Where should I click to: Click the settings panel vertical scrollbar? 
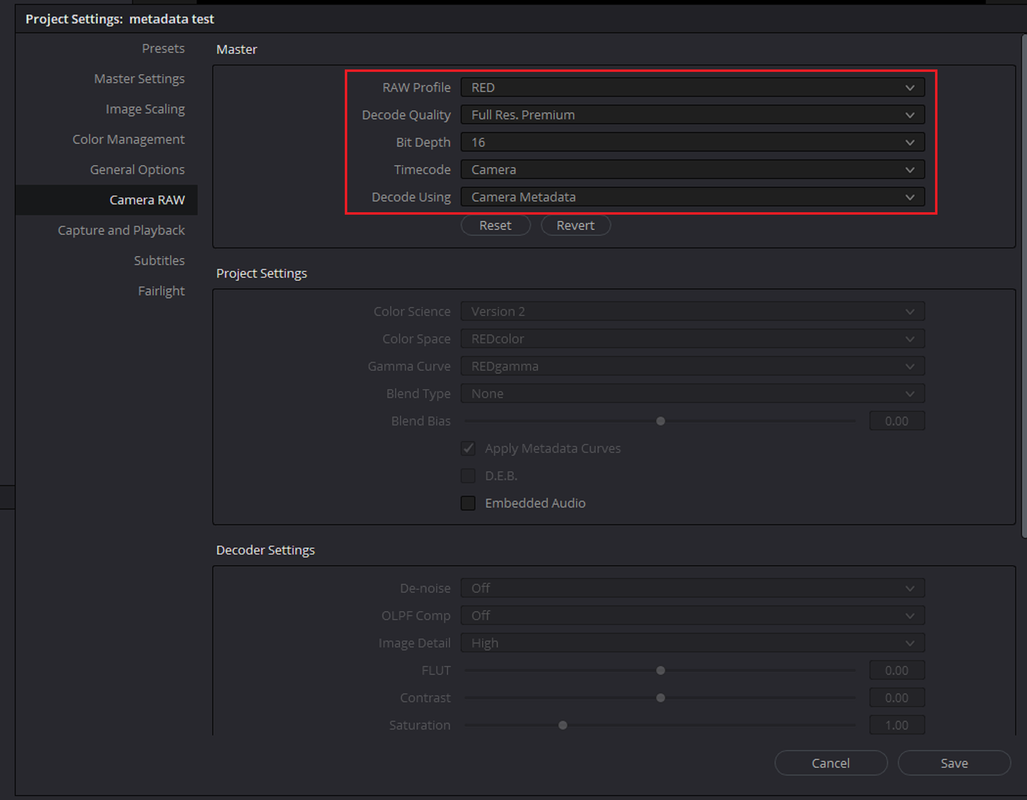1024,286
